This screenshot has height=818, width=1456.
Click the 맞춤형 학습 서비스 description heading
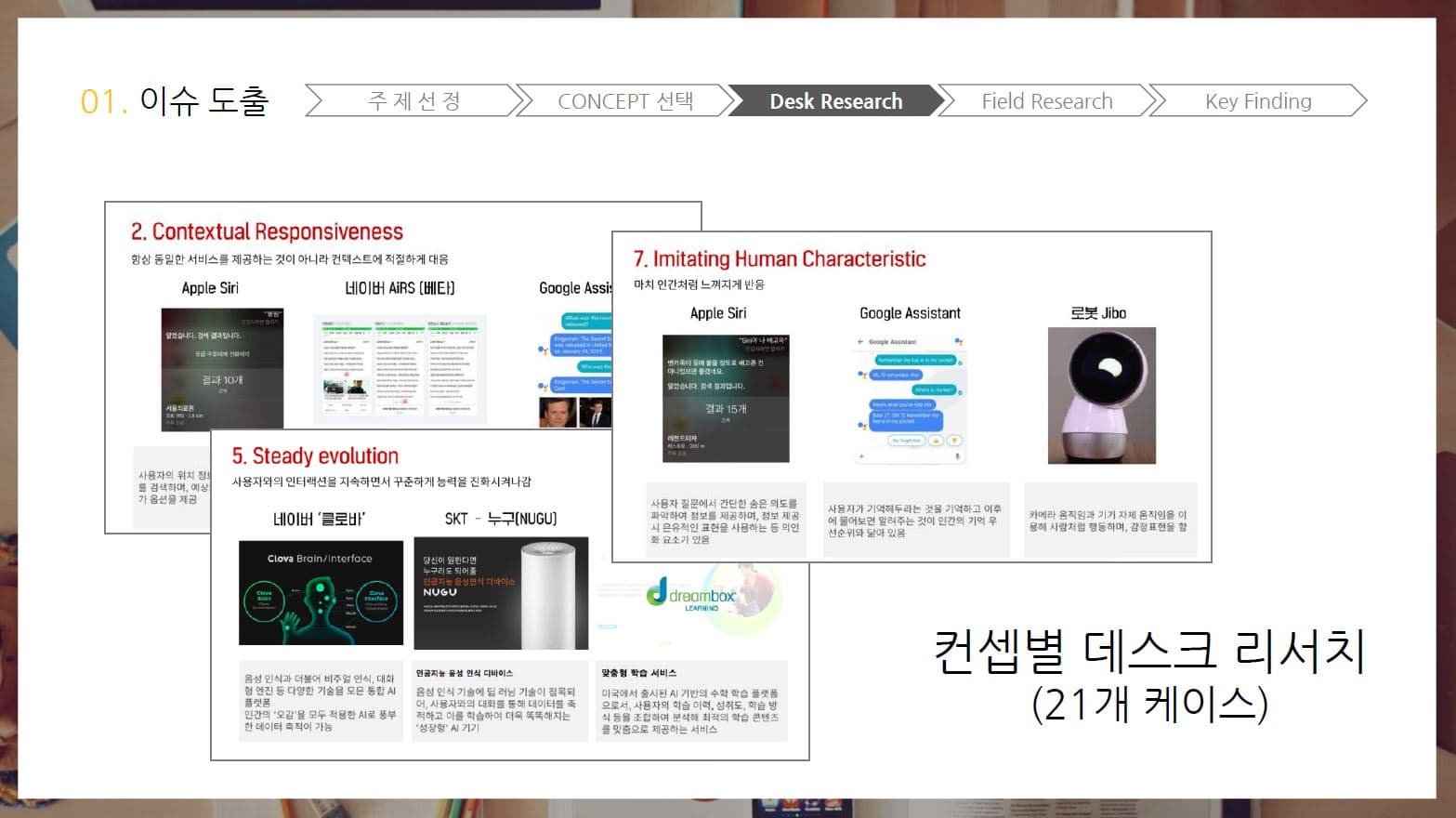[639, 673]
